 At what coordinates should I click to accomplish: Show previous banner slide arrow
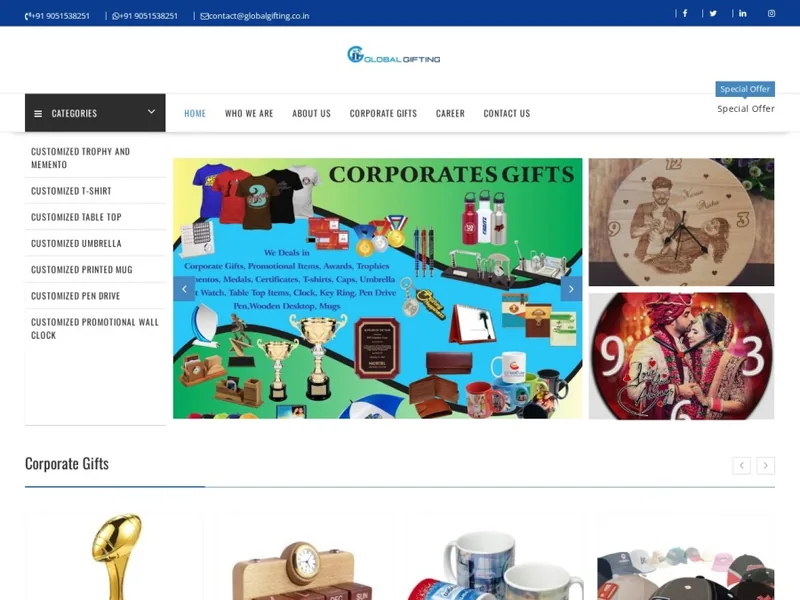[184, 289]
